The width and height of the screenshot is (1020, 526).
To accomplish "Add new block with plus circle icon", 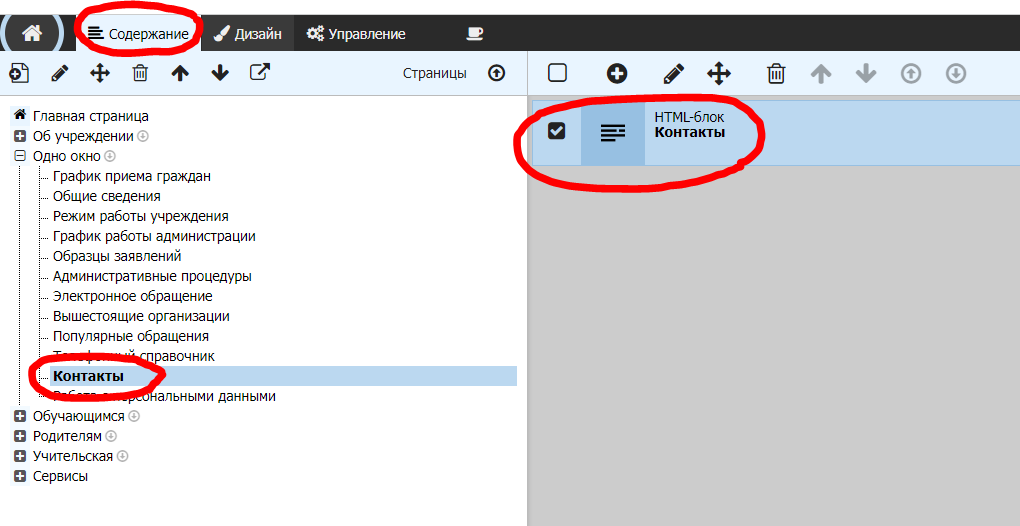I will point(617,73).
